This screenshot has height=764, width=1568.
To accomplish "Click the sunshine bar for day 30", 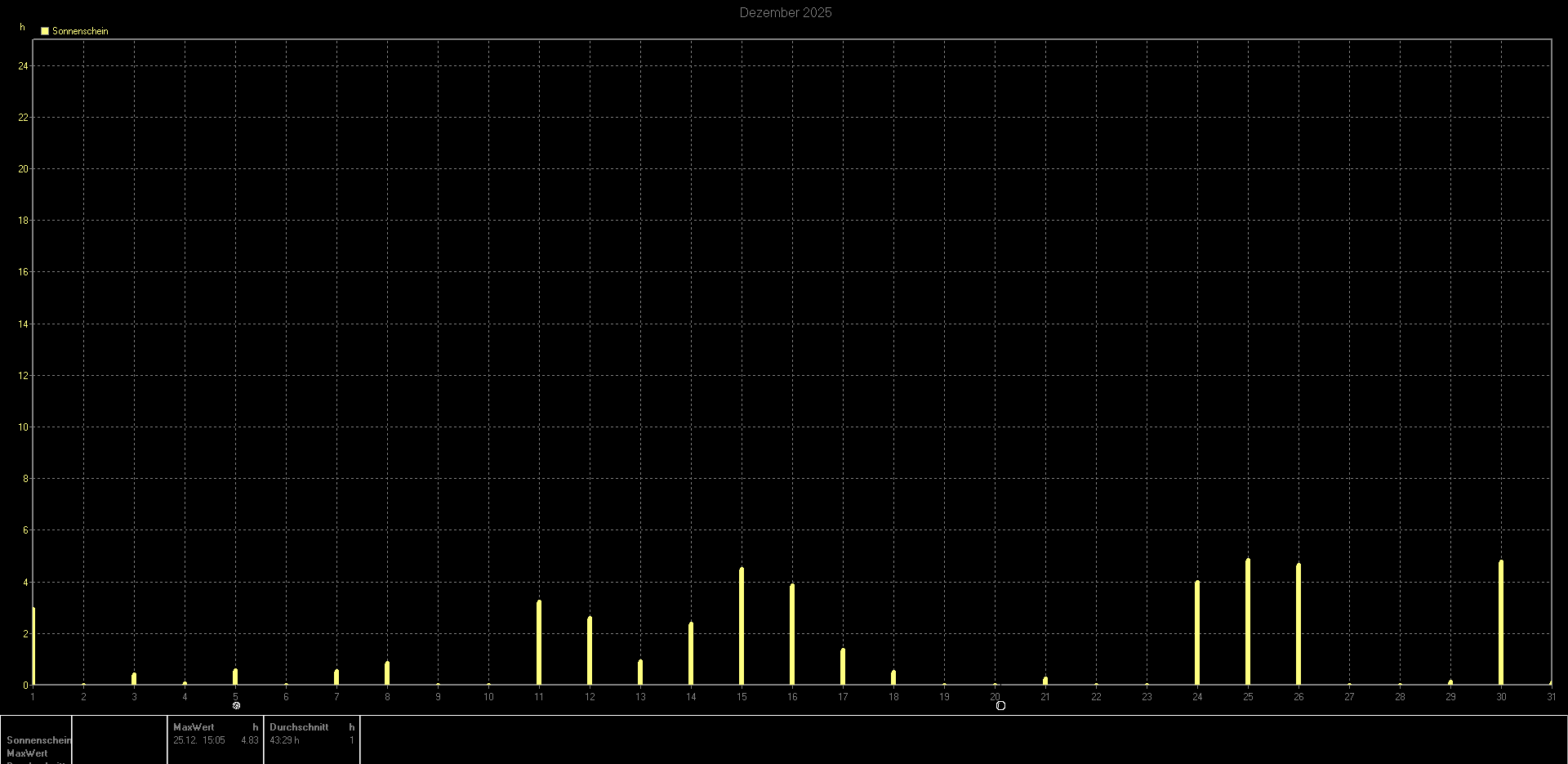I will (1501, 622).
